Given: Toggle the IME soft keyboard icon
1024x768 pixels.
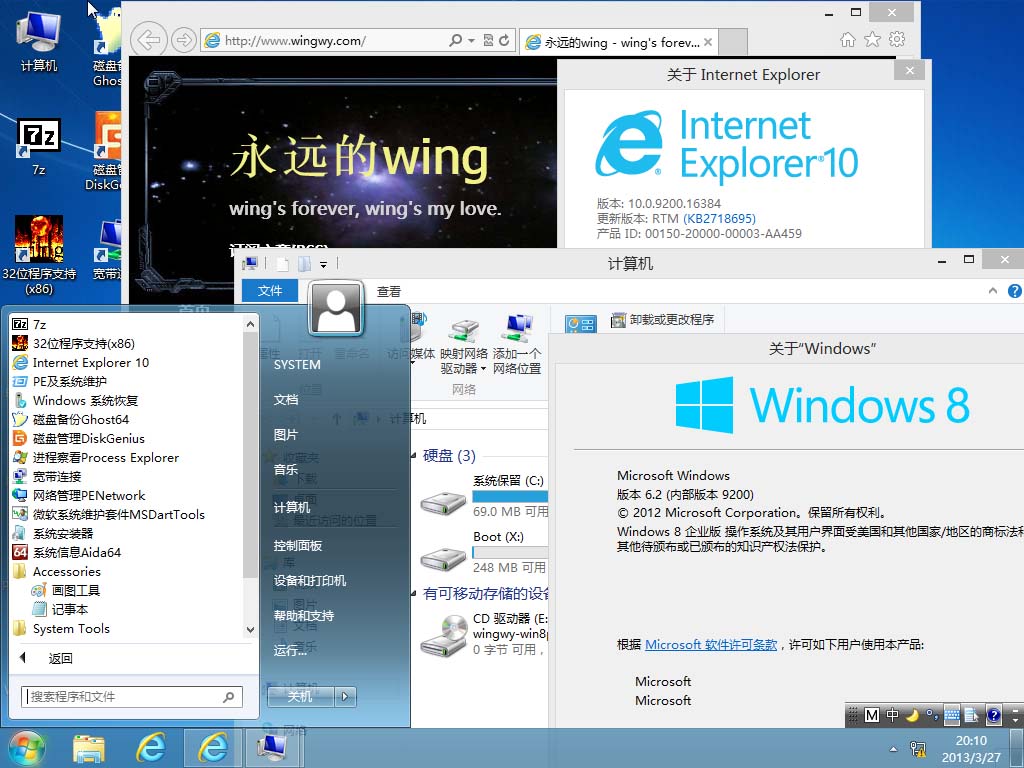Looking at the screenshot, I should 952,715.
